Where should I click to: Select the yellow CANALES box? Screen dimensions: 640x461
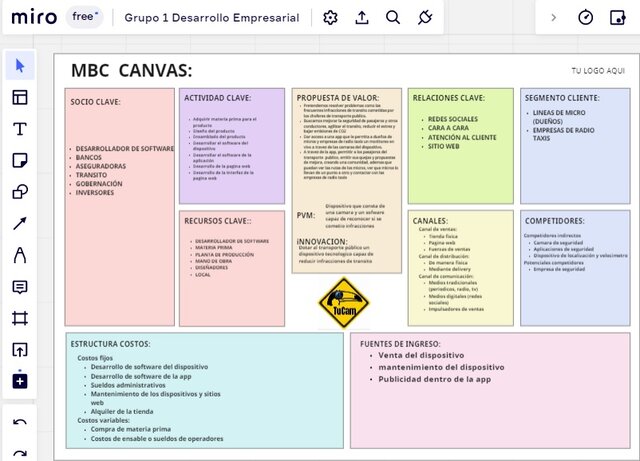(460, 268)
